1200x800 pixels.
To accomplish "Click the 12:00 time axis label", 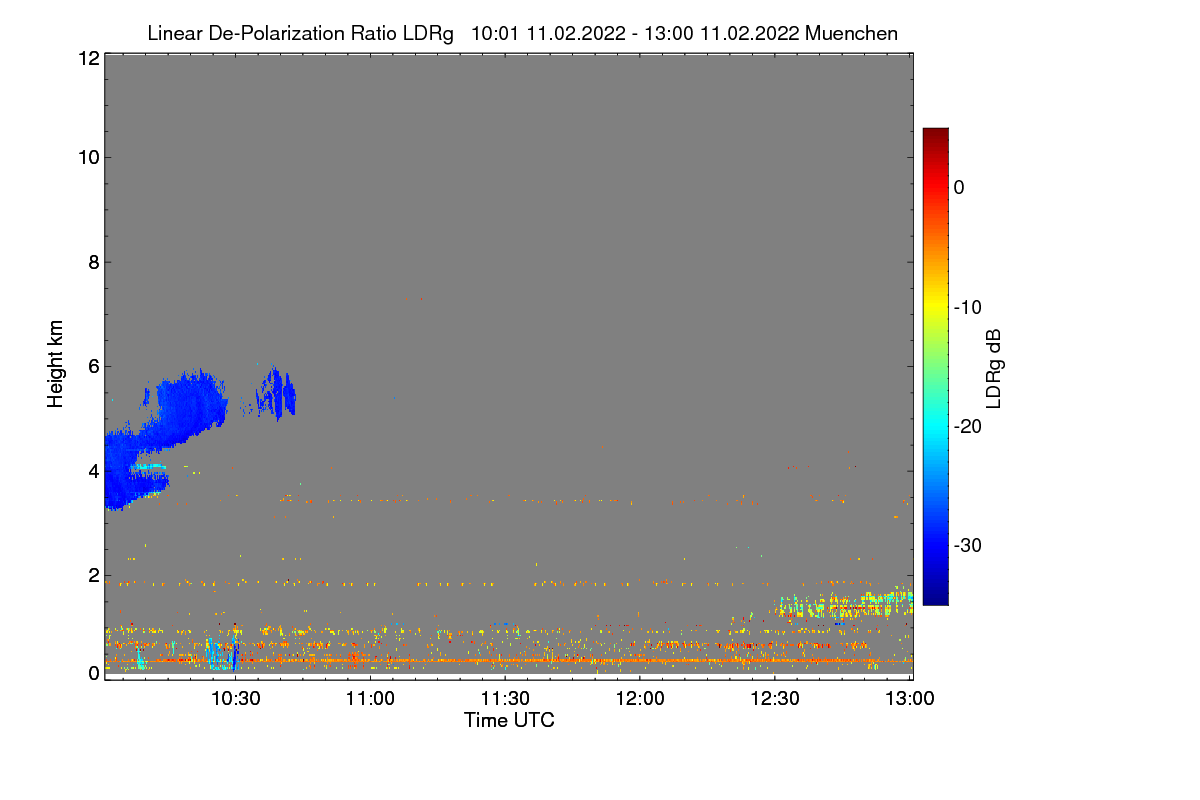I will click(640, 699).
